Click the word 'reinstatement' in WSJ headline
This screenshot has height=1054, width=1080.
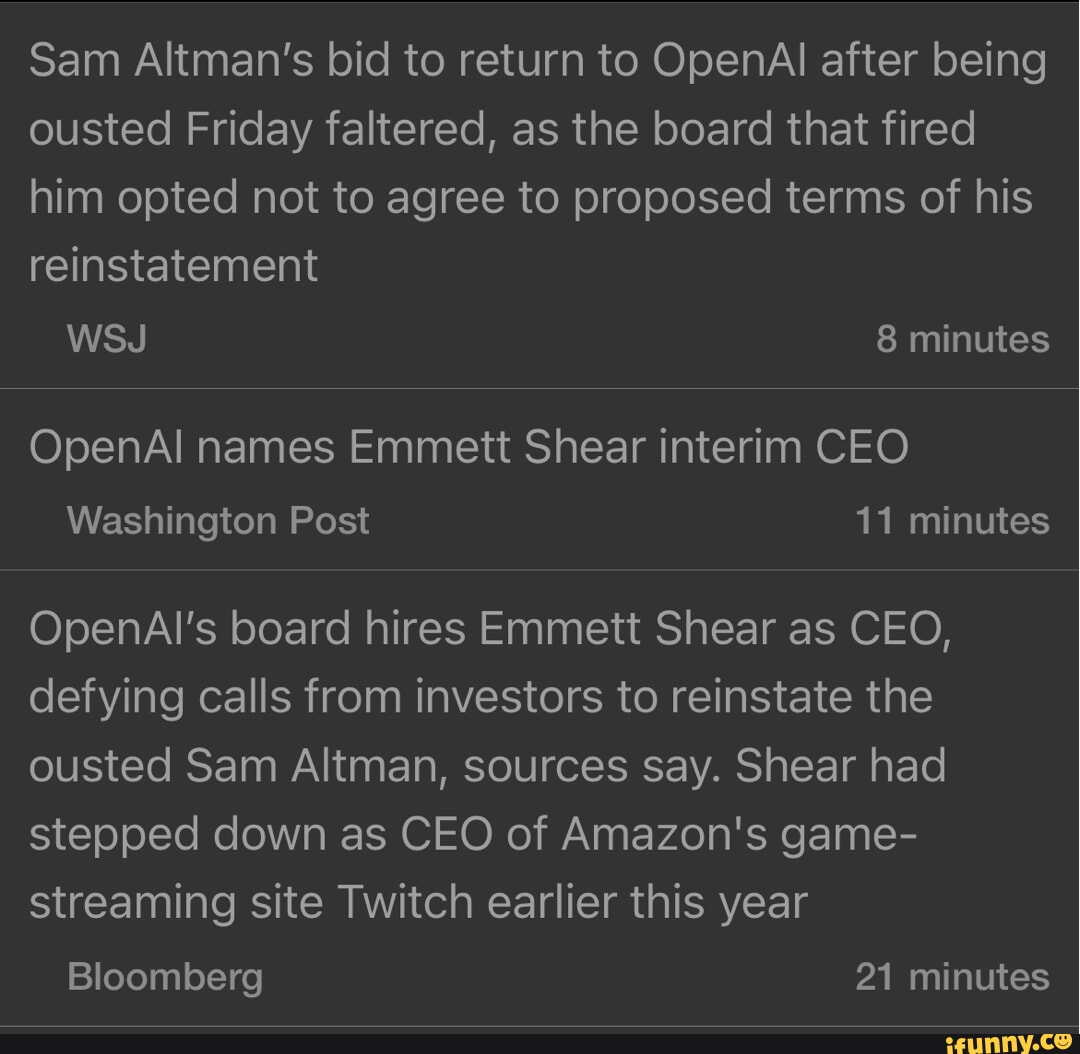(x=173, y=266)
